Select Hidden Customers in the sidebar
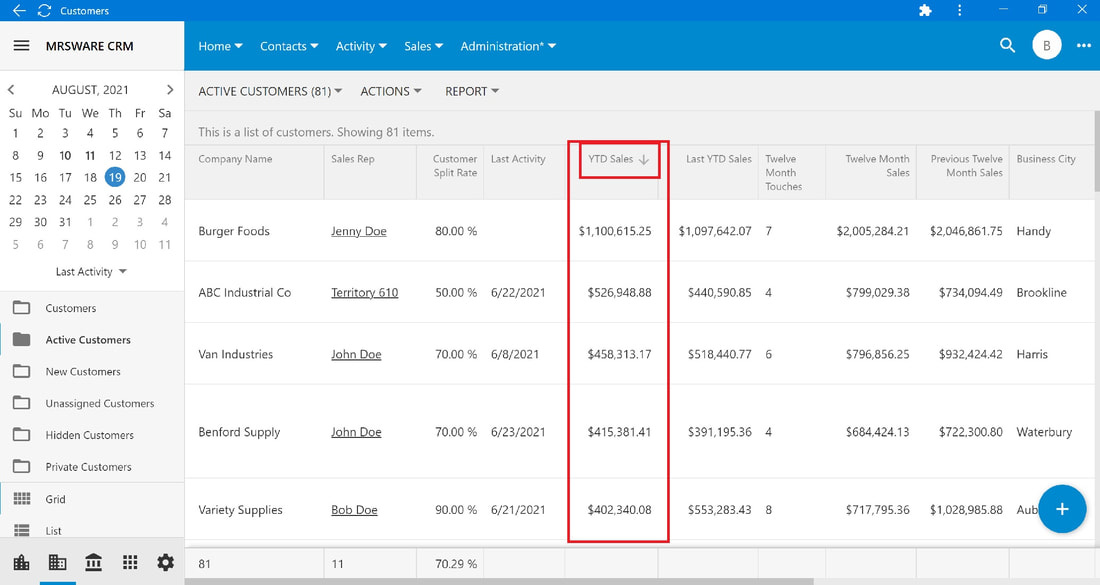The image size is (1100, 585). pyautogui.click(x=89, y=435)
